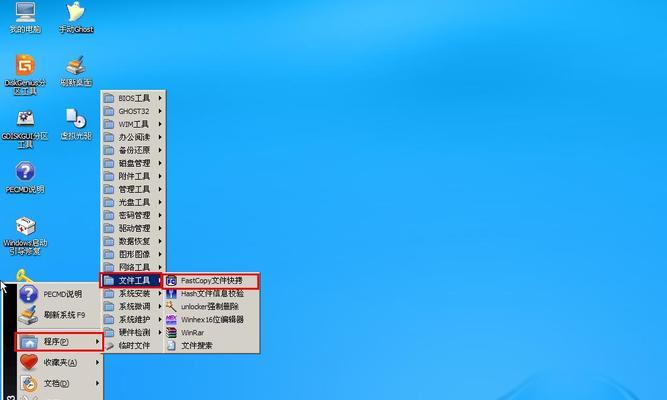This screenshot has width=667, height=400.
Task: Start unlocker强制删除 from the submenu
Action: (x=211, y=306)
